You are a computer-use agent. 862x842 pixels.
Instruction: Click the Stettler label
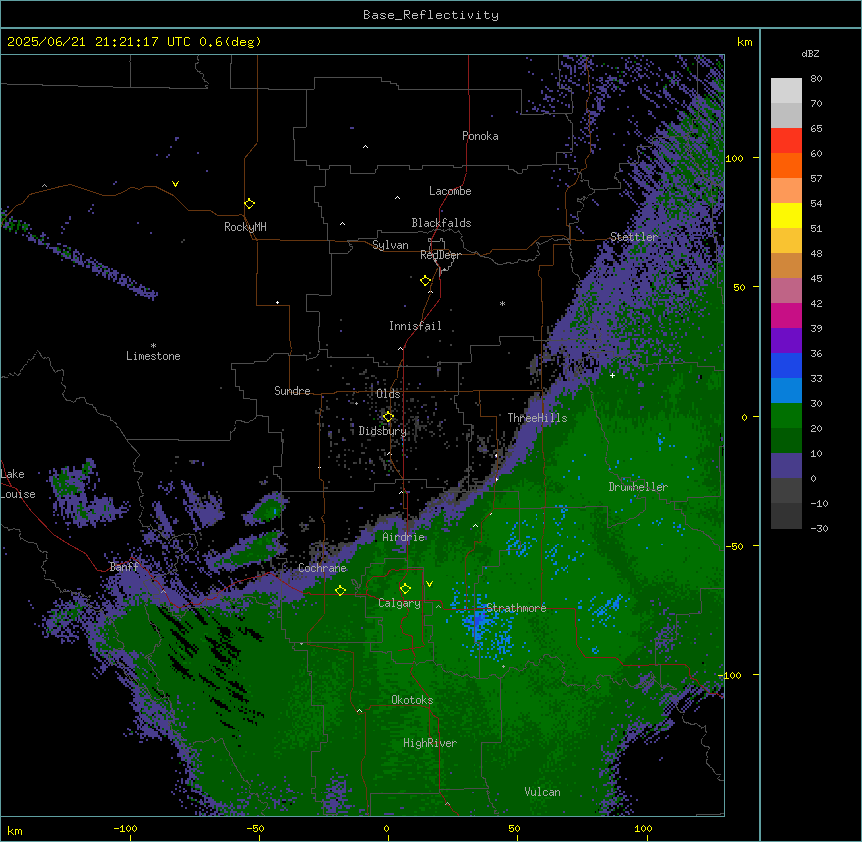[634, 237]
